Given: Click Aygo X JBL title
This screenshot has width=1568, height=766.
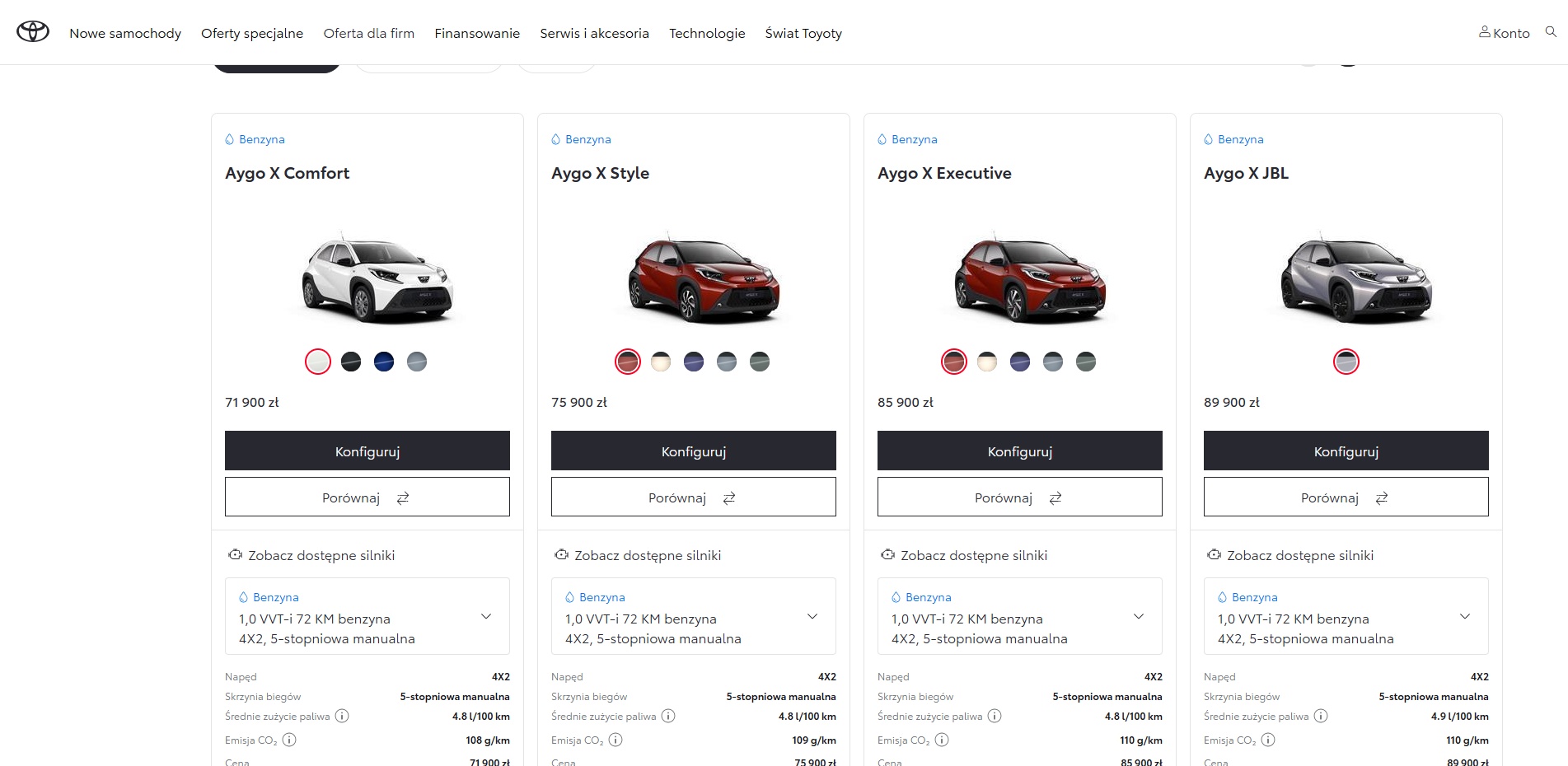Looking at the screenshot, I should pyautogui.click(x=1246, y=173).
